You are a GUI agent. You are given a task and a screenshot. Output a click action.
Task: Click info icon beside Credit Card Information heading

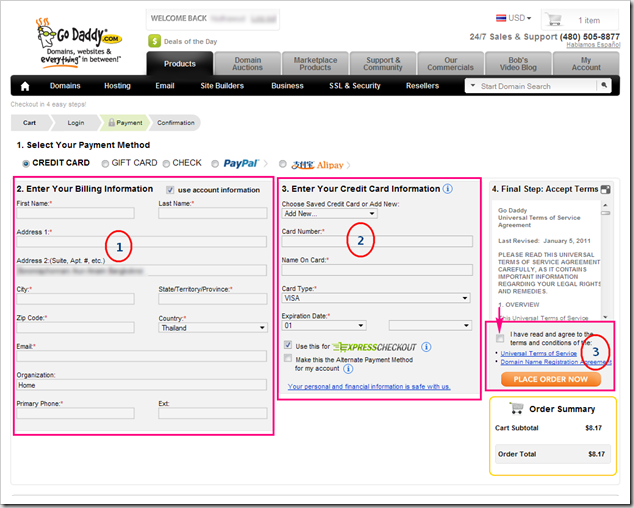tap(448, 188)
